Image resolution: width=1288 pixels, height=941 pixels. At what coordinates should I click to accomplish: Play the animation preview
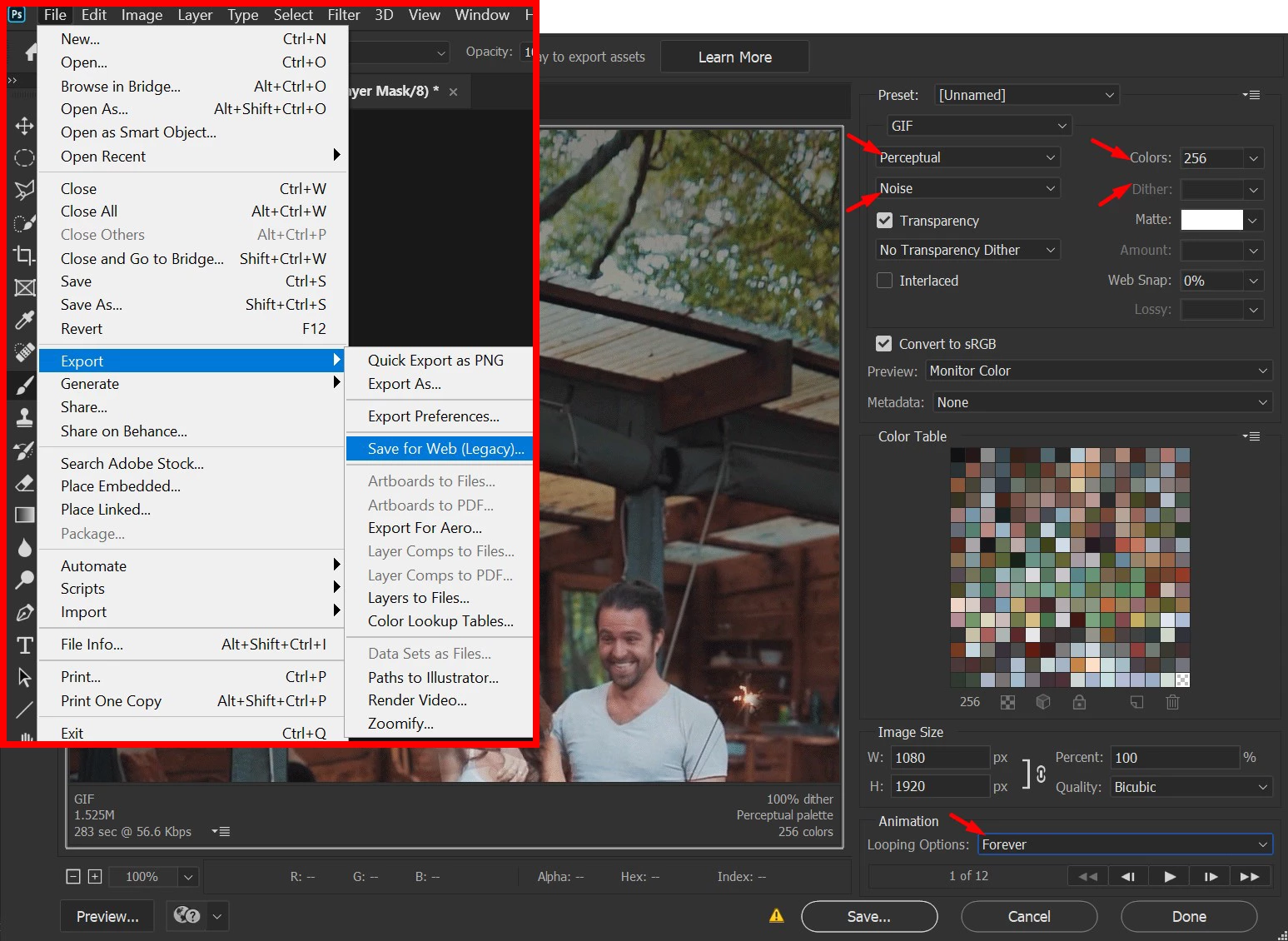(1170, 876)
